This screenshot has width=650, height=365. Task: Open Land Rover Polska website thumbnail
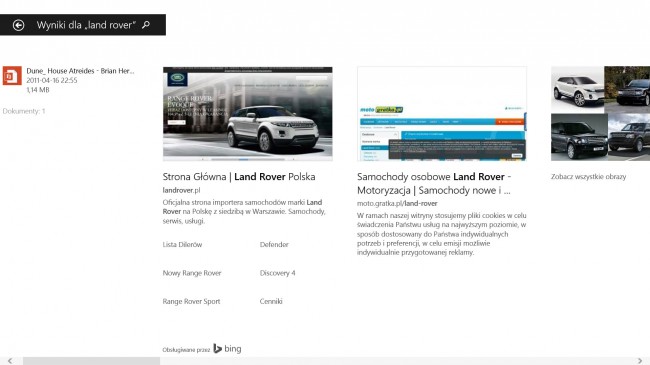point(247,114)
